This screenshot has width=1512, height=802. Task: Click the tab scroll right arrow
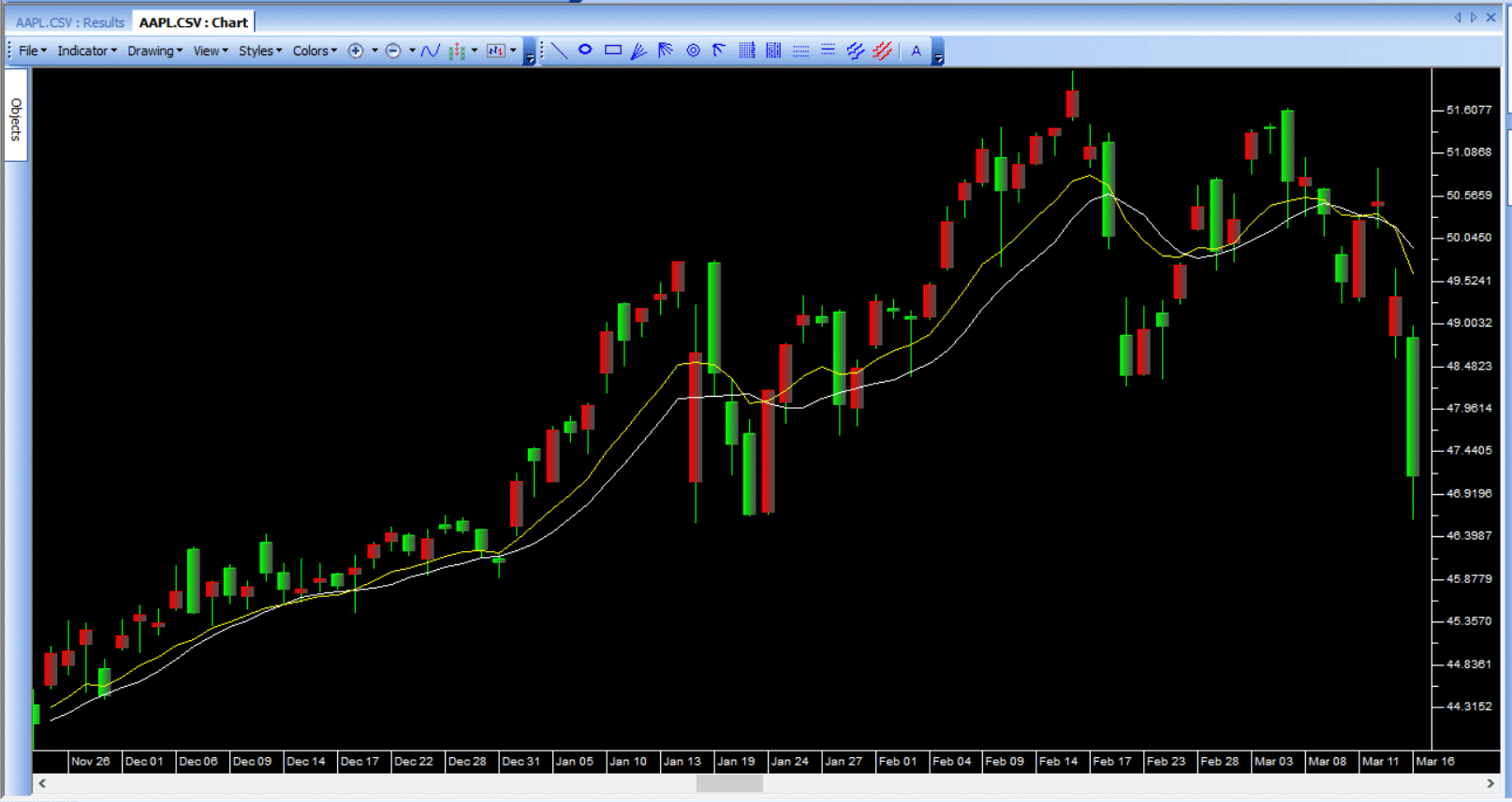(x=1473, y=17)
